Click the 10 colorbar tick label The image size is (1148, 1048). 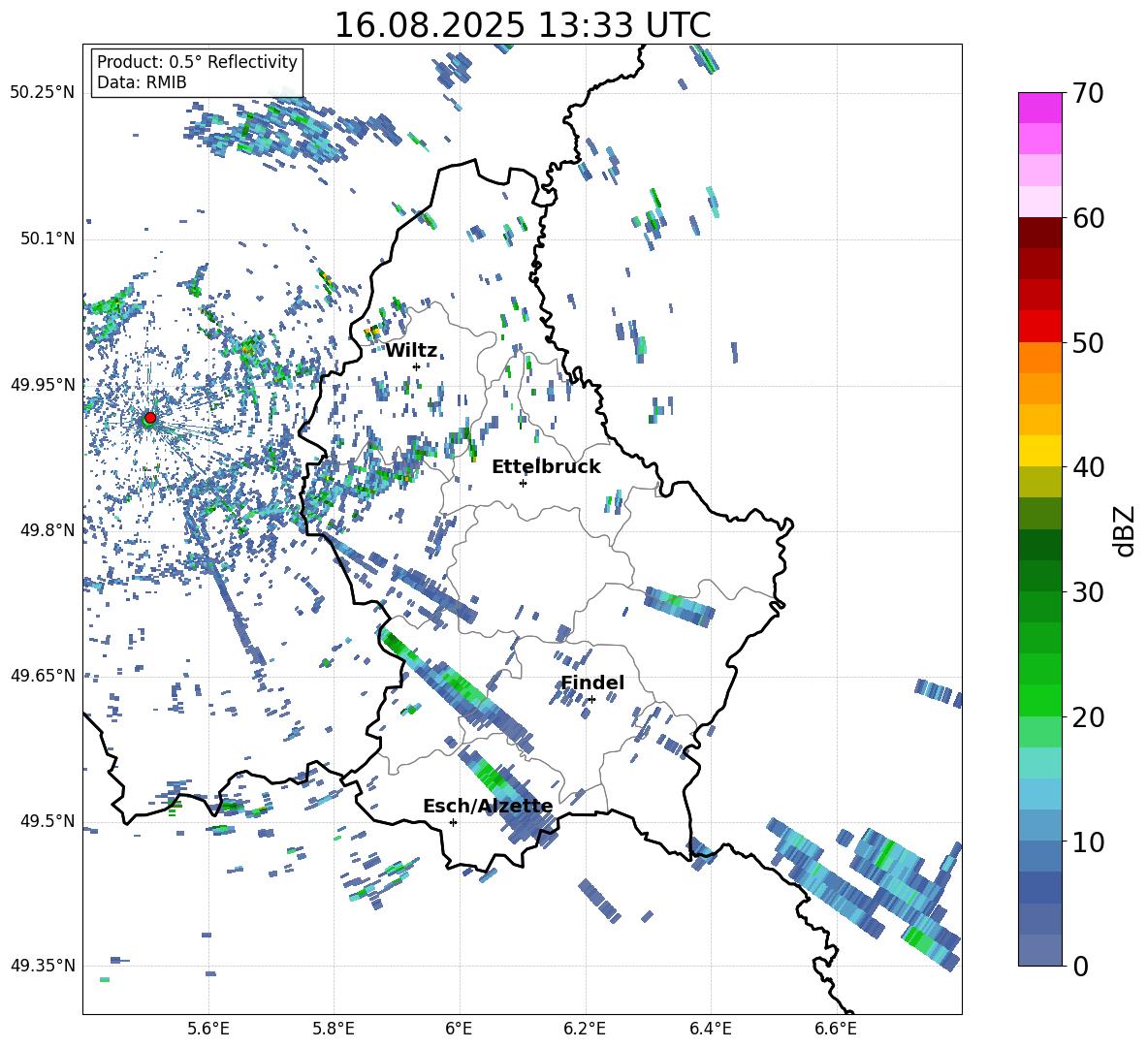pyautogui.click(x=1088, y=842)
